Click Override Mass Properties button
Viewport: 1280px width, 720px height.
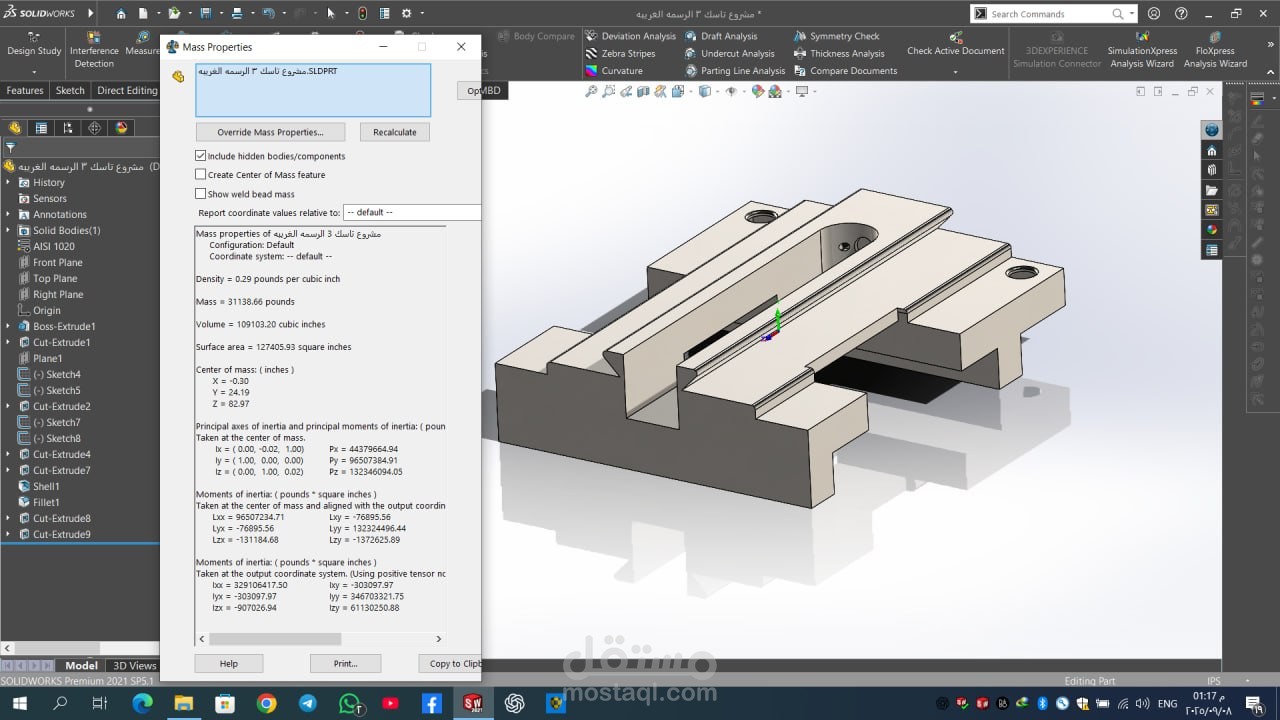tap(270, 132)
